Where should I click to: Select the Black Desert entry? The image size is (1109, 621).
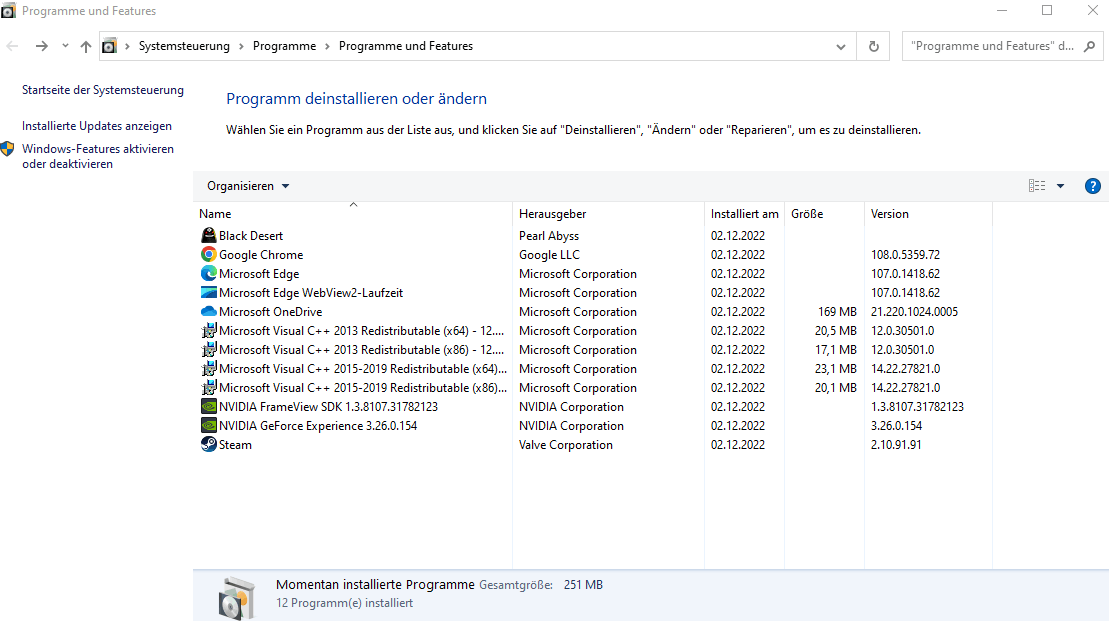pos(250,236)
